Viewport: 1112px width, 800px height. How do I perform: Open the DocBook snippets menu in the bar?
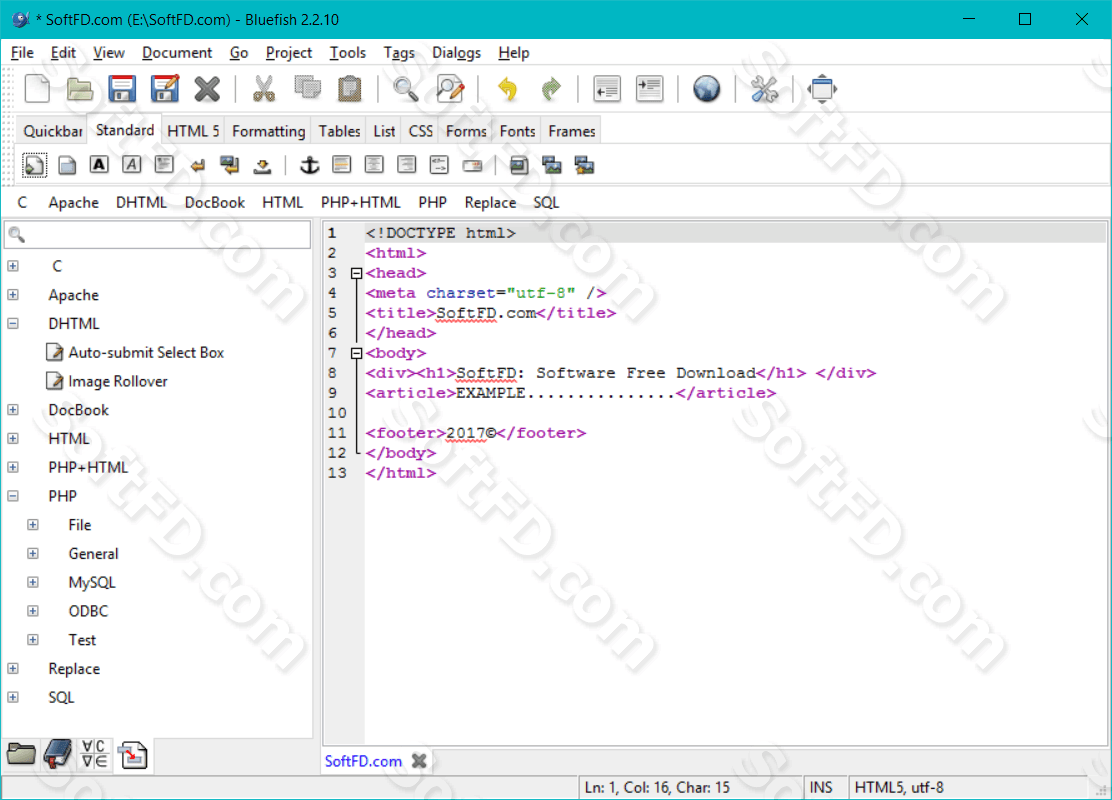pos(214,203)
